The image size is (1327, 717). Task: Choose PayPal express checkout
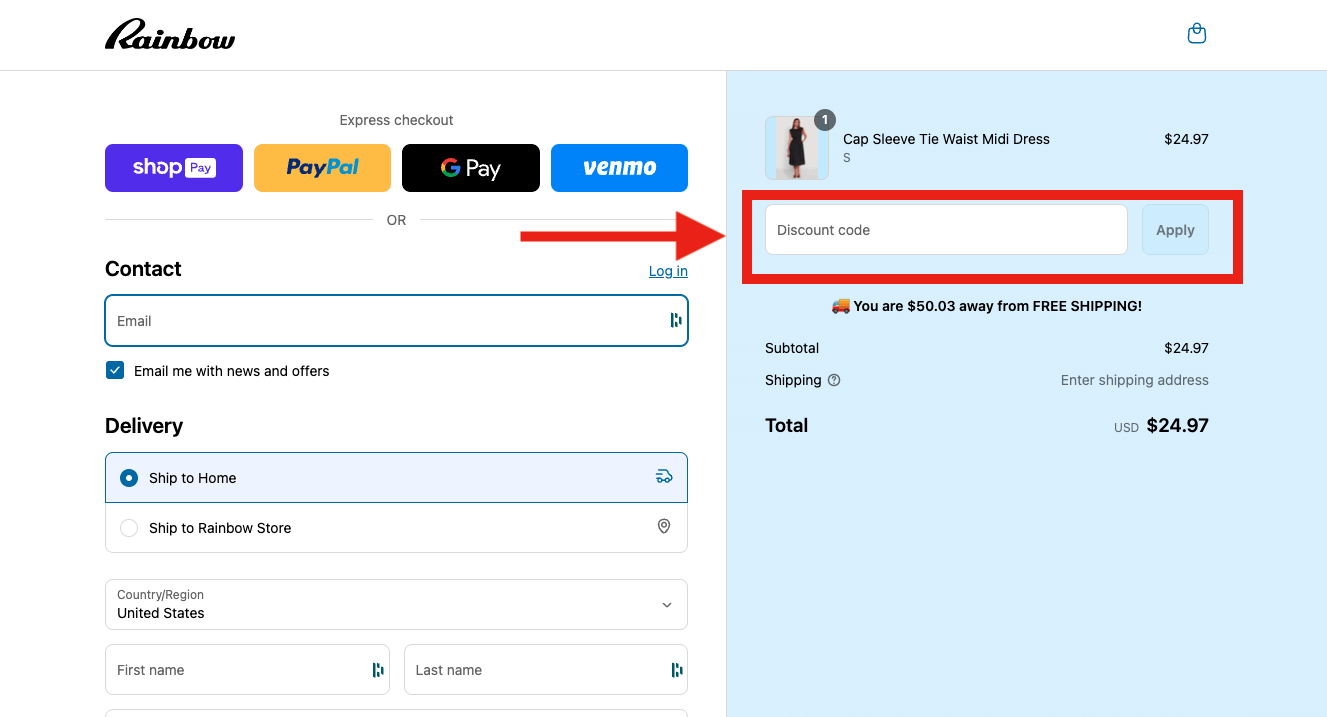(x=322, y=168)
